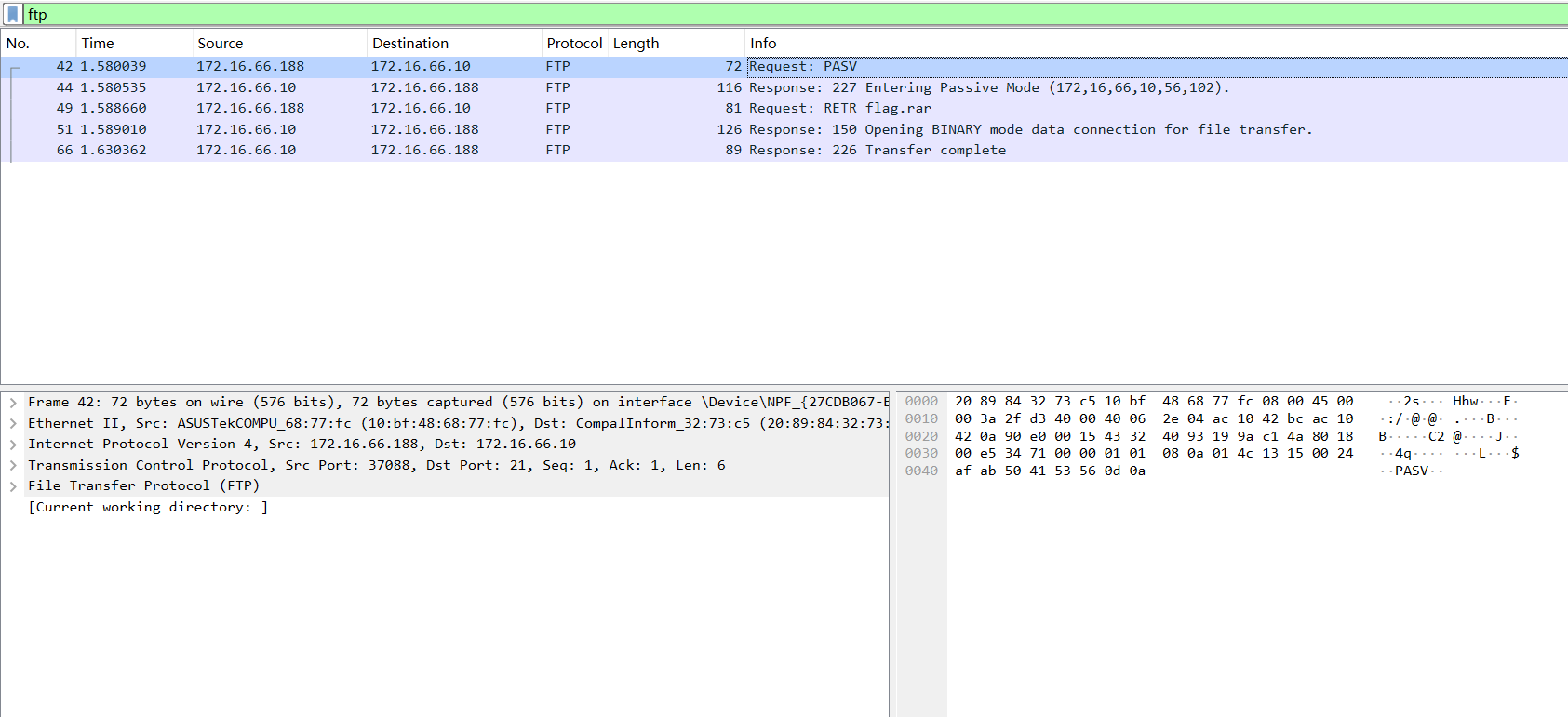Screen dimensions: 1568x717
Task: Expand the File Transfer Protocol (FTP) node
Action: pos(13,486)
